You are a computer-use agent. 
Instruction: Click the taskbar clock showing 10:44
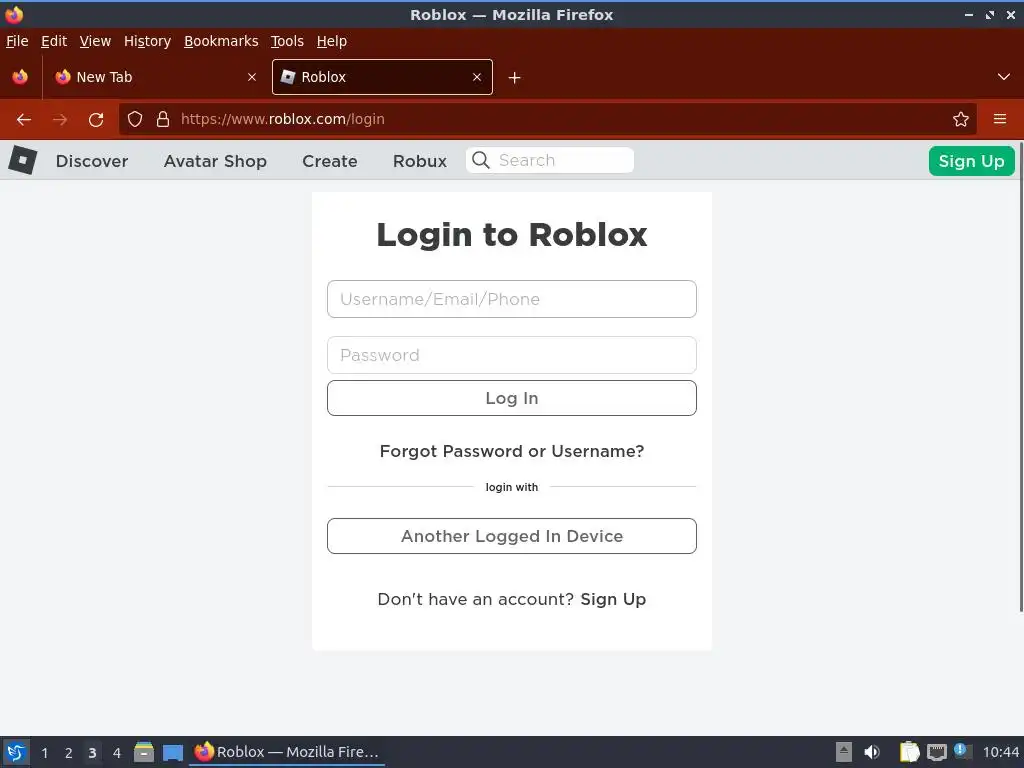[x=1000, y=752]
